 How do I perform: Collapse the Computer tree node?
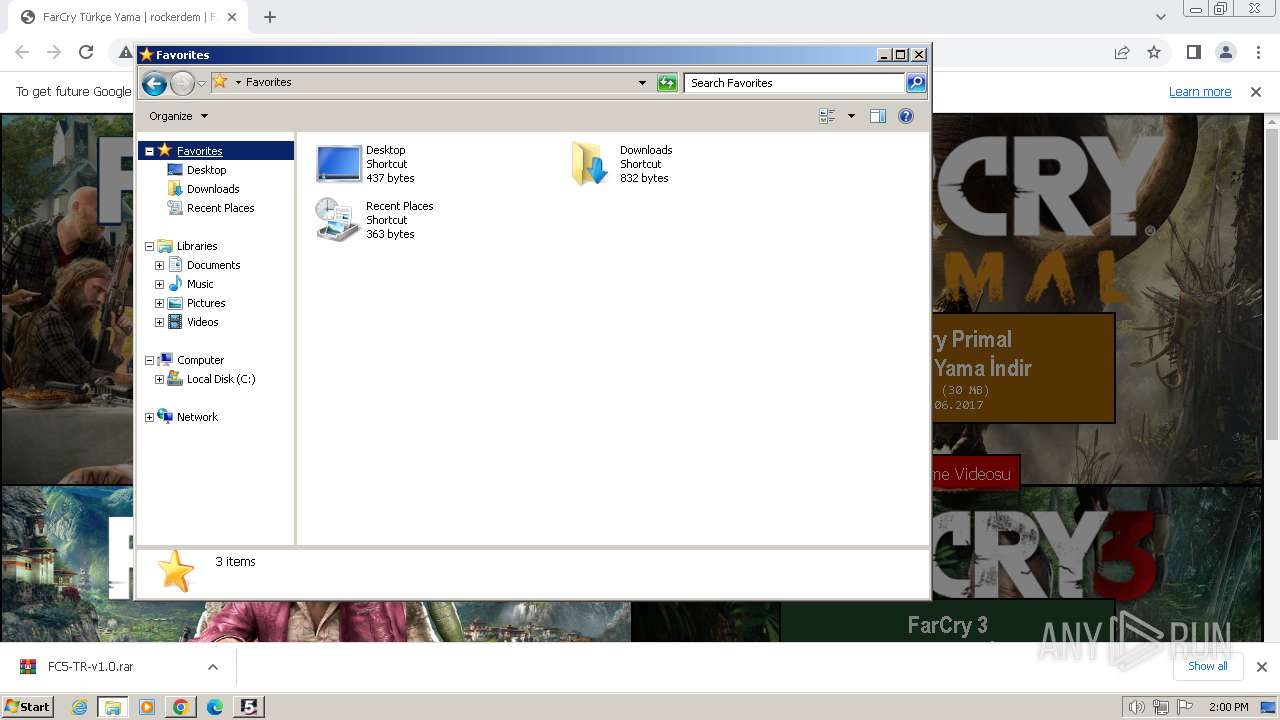point(149,360)
